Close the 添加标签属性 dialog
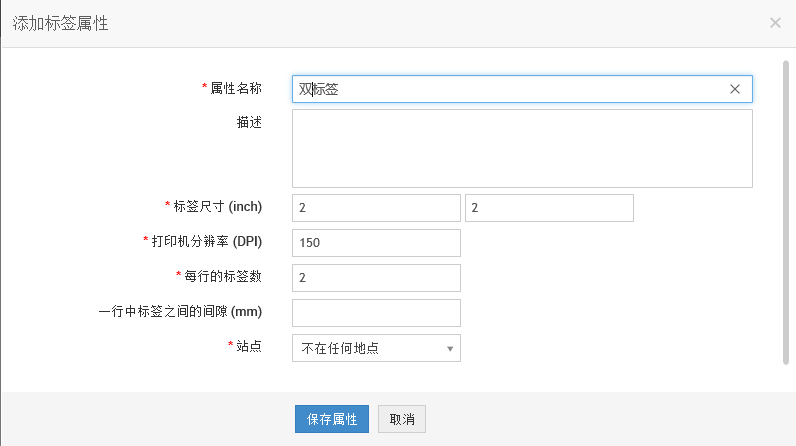796x446 pixels. [x=775, y=23]
